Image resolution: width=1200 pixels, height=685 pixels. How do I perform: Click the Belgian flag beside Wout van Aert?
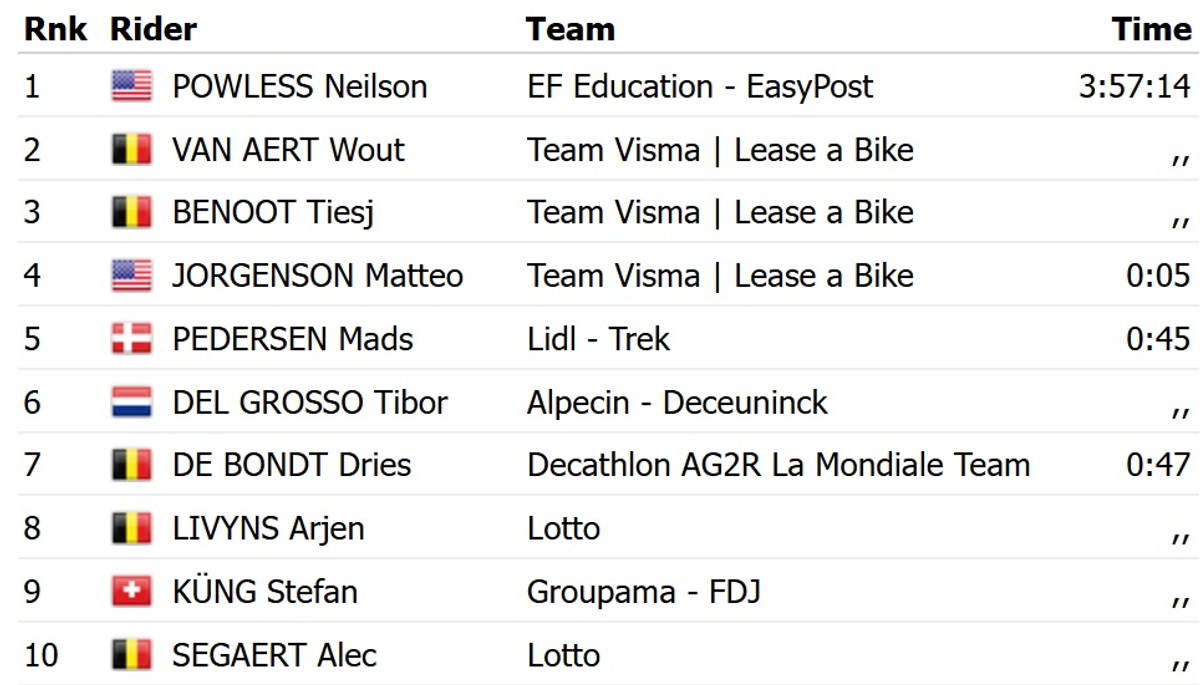point(131,150)
